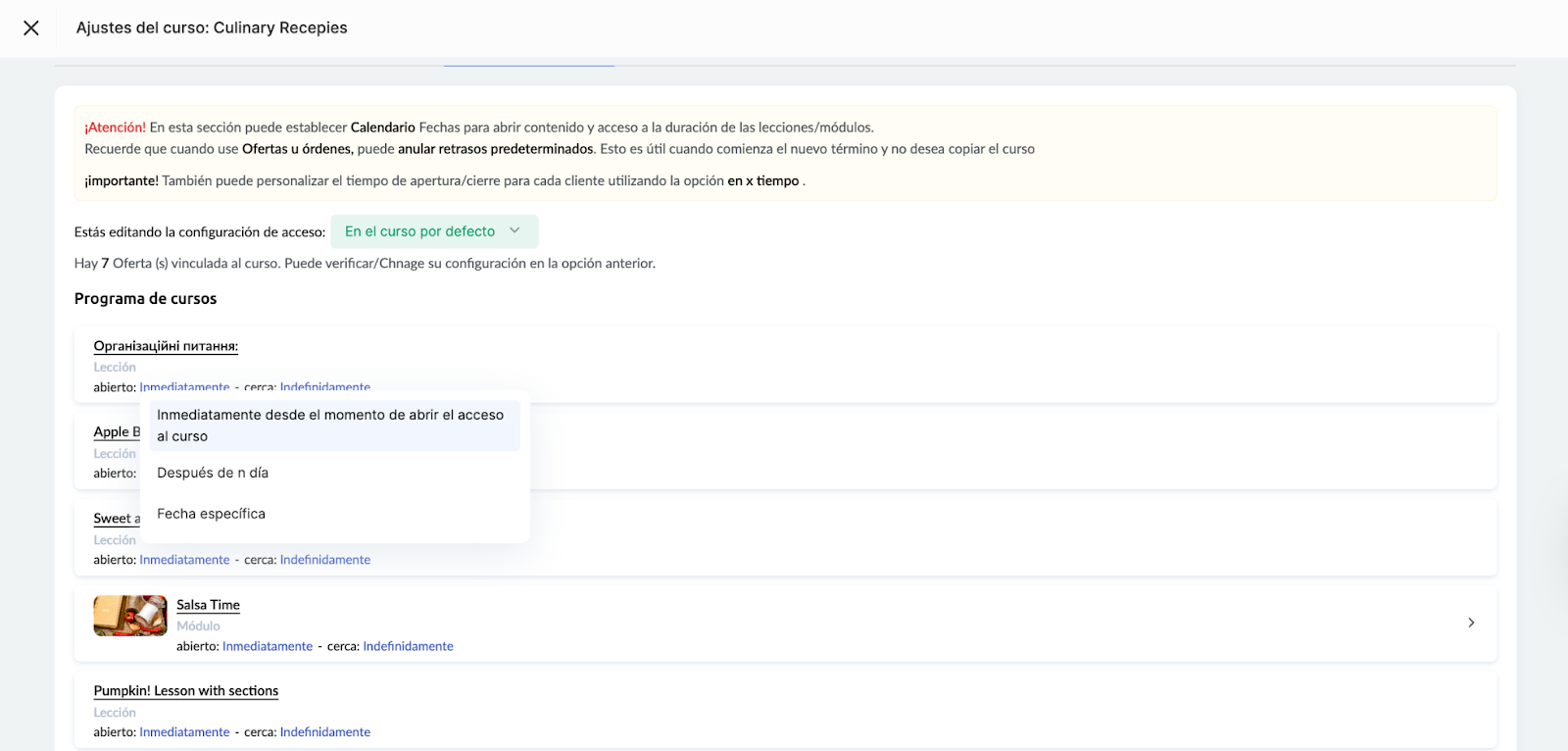Change Salsa Time close time 'Indefinidamente'

pyautogui.click(x=408, y=646)
